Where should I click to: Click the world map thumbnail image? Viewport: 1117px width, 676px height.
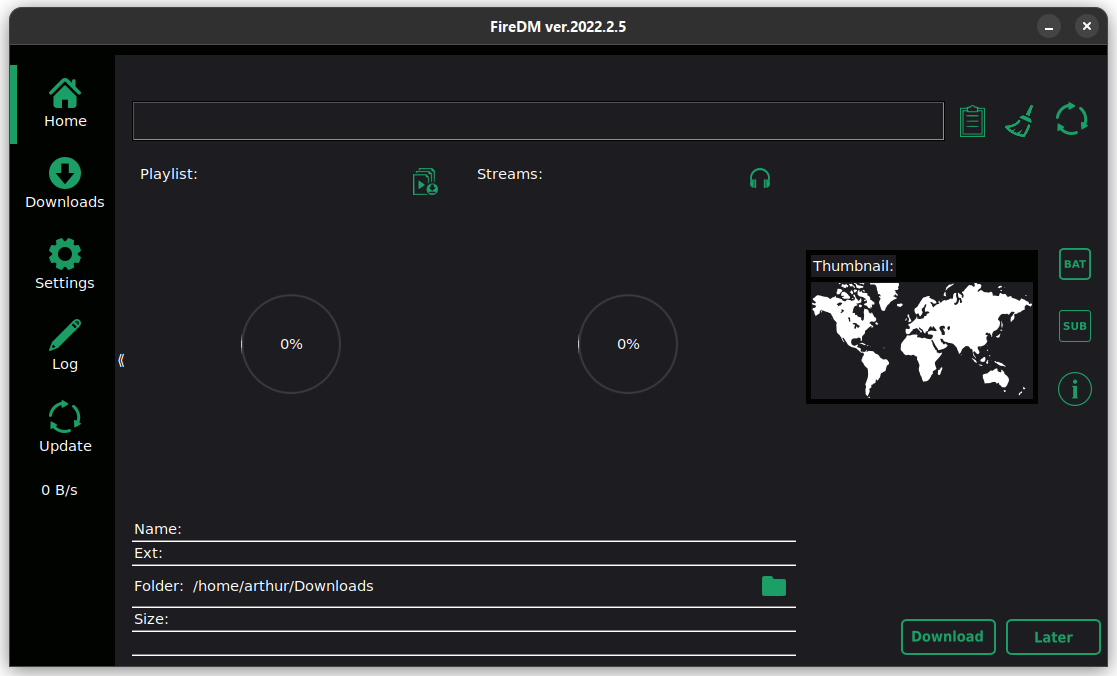(x=922, y=340)
